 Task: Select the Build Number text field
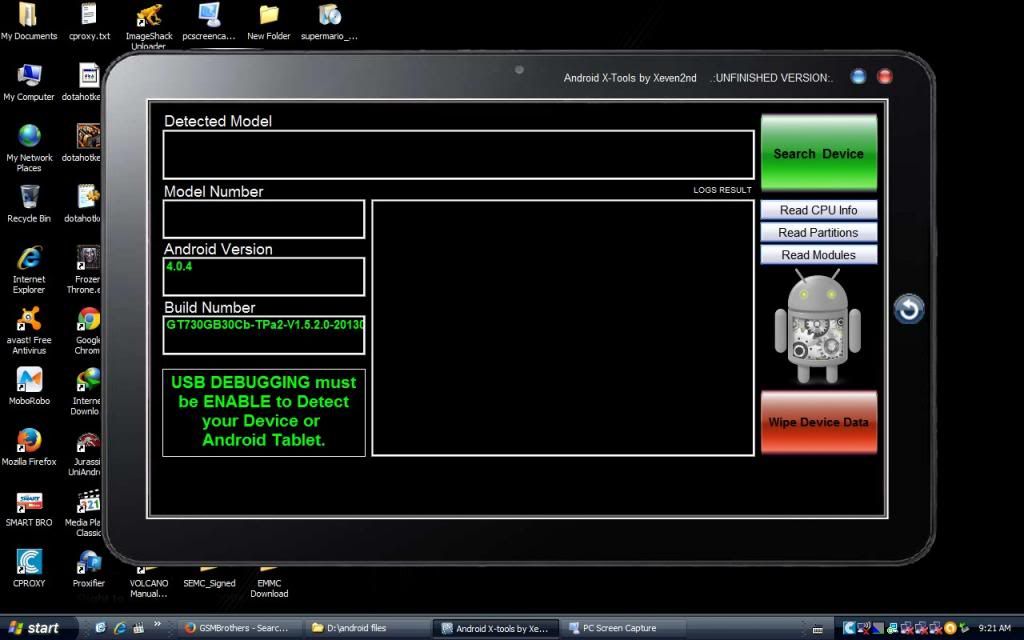coord(264,335)
